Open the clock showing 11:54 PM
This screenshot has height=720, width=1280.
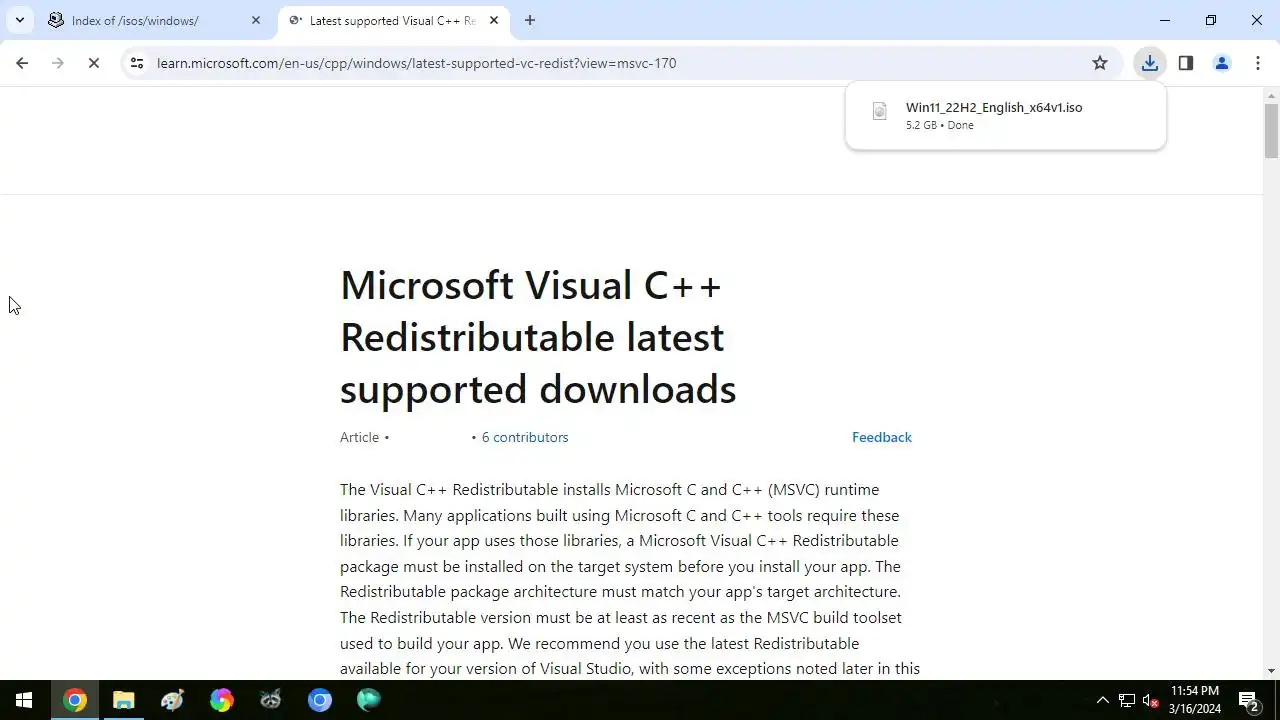pyautogui.click(x=1195, y=700)
